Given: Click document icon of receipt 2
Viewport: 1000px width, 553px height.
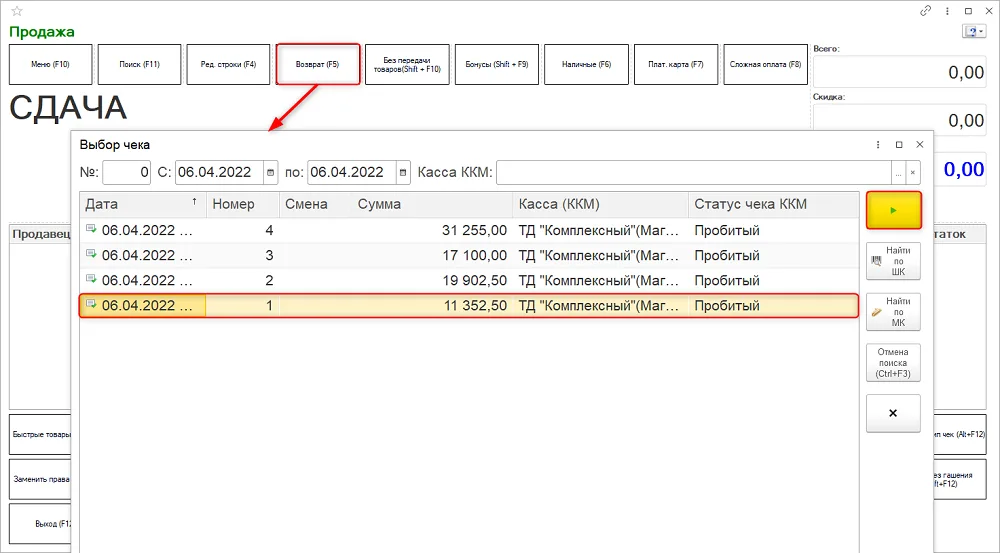Looking at the screenshot, I should 91,279.
